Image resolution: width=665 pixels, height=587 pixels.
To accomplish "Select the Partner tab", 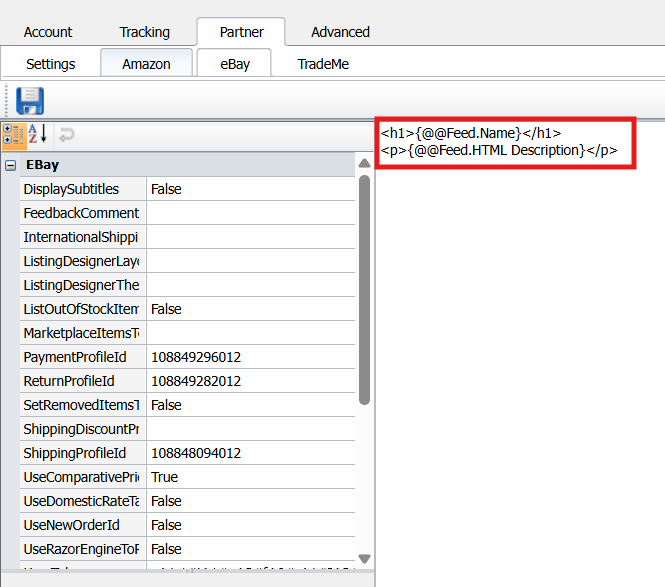I will click(241, 32).
